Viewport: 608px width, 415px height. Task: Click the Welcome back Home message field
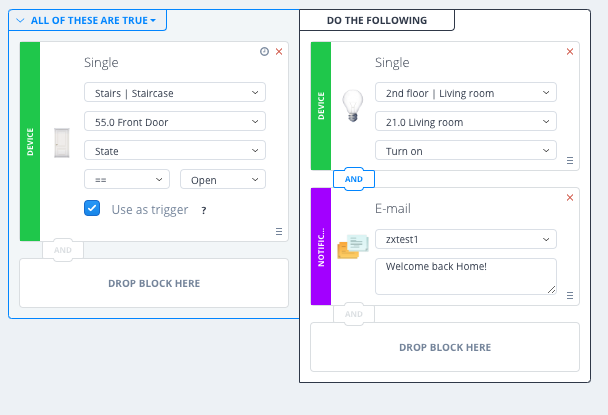click(465, 276)
